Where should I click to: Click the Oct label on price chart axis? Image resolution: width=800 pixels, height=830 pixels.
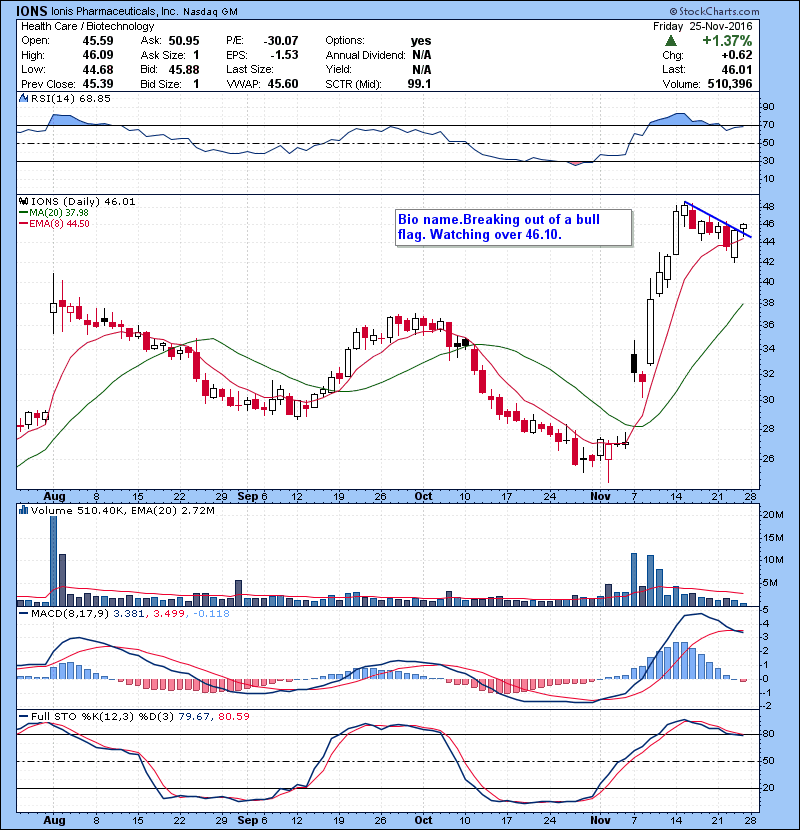click(423, 496)
